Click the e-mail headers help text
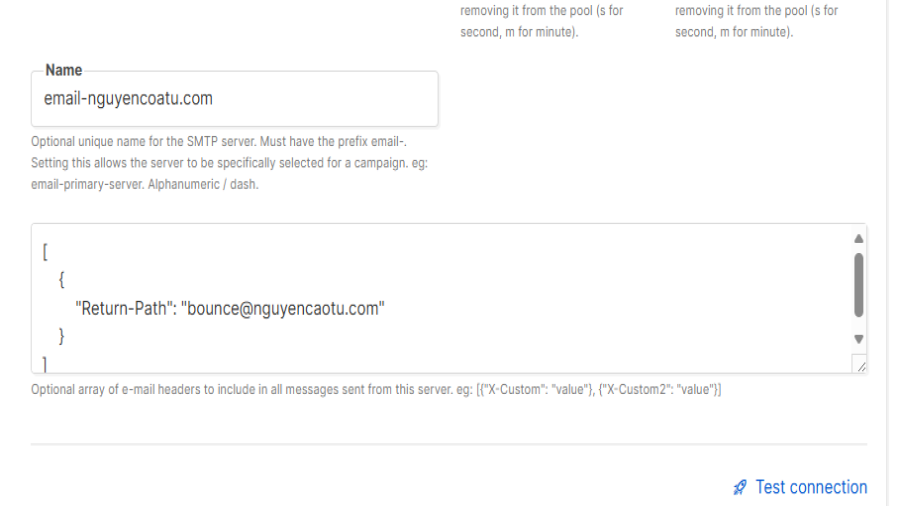The image size is (900, 506). click(376, 390)
